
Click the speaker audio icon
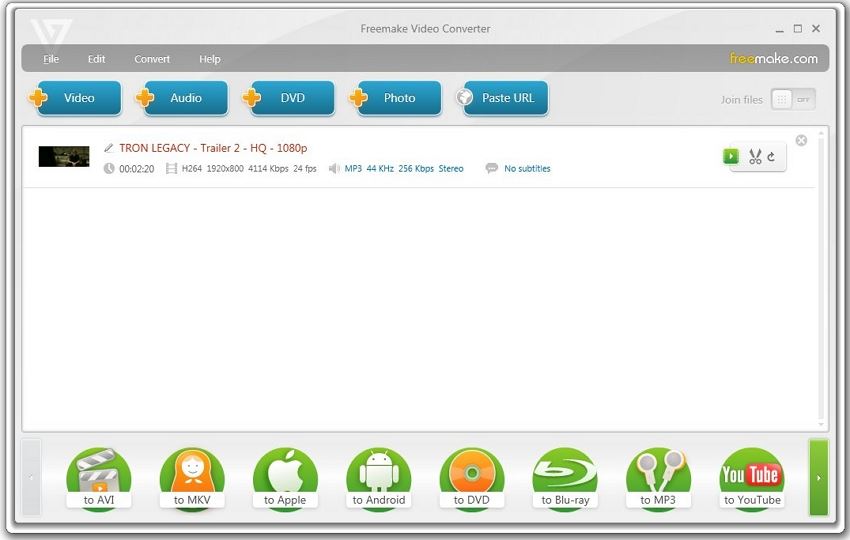tap(334, 169)
